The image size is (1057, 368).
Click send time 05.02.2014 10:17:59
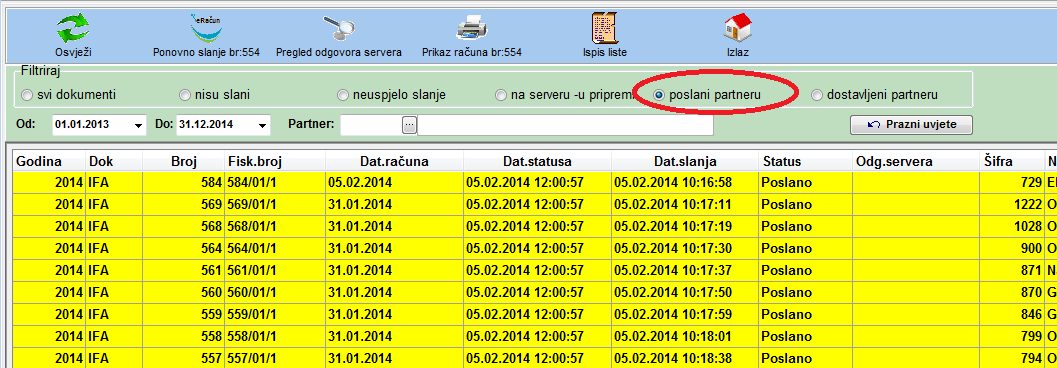686,314
